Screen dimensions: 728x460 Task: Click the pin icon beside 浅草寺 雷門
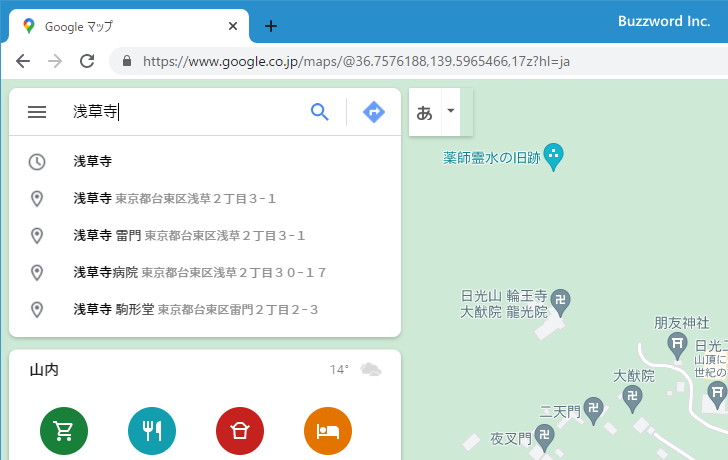pos(37,236)
